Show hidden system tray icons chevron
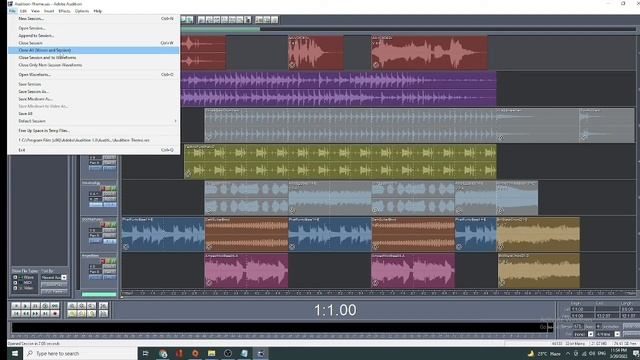The height and width of the screenshot is (360, 640). tap(568, 353)
